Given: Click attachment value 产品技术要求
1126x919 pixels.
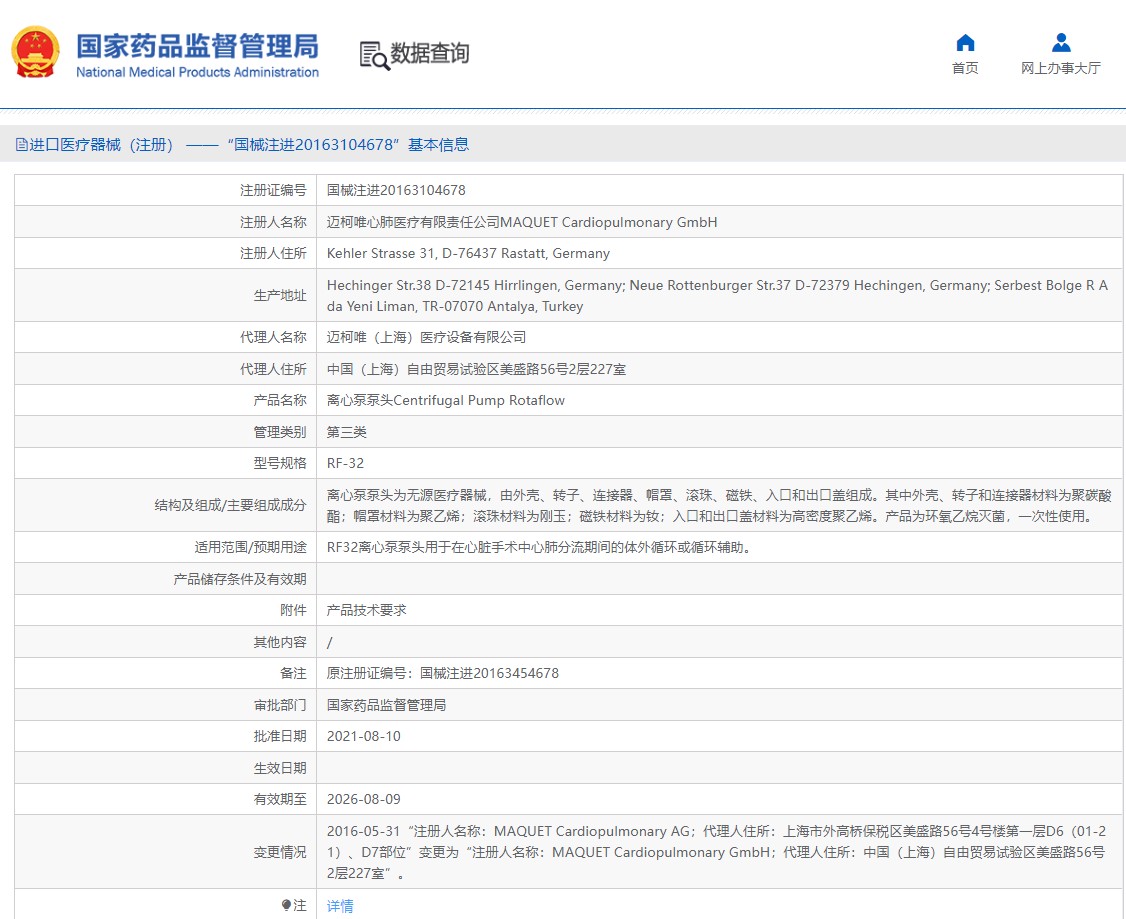Looking at the screenshot, I should click(366, 610).
